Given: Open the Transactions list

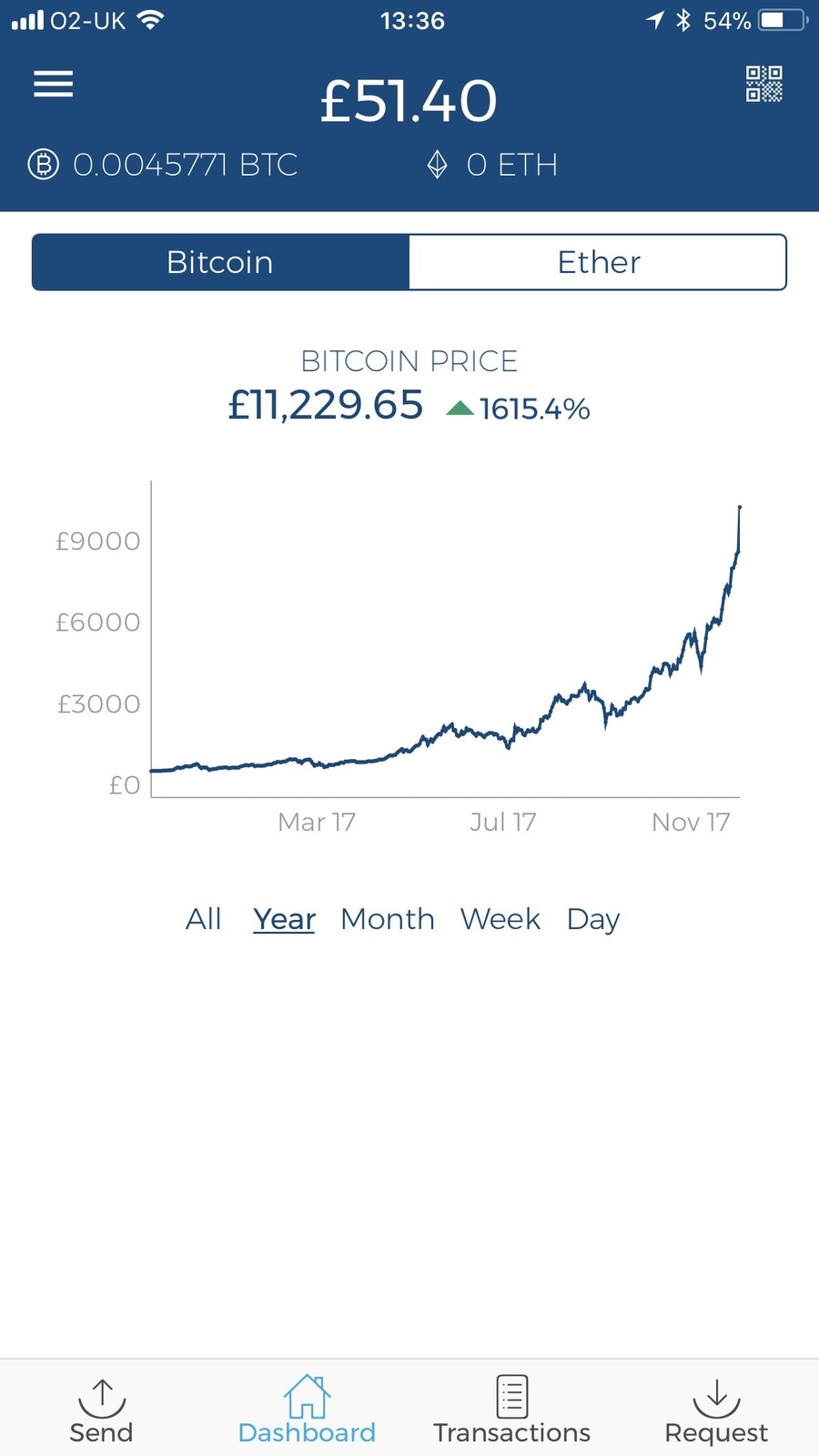Looking at the screenshot, I should point(511,1410).
